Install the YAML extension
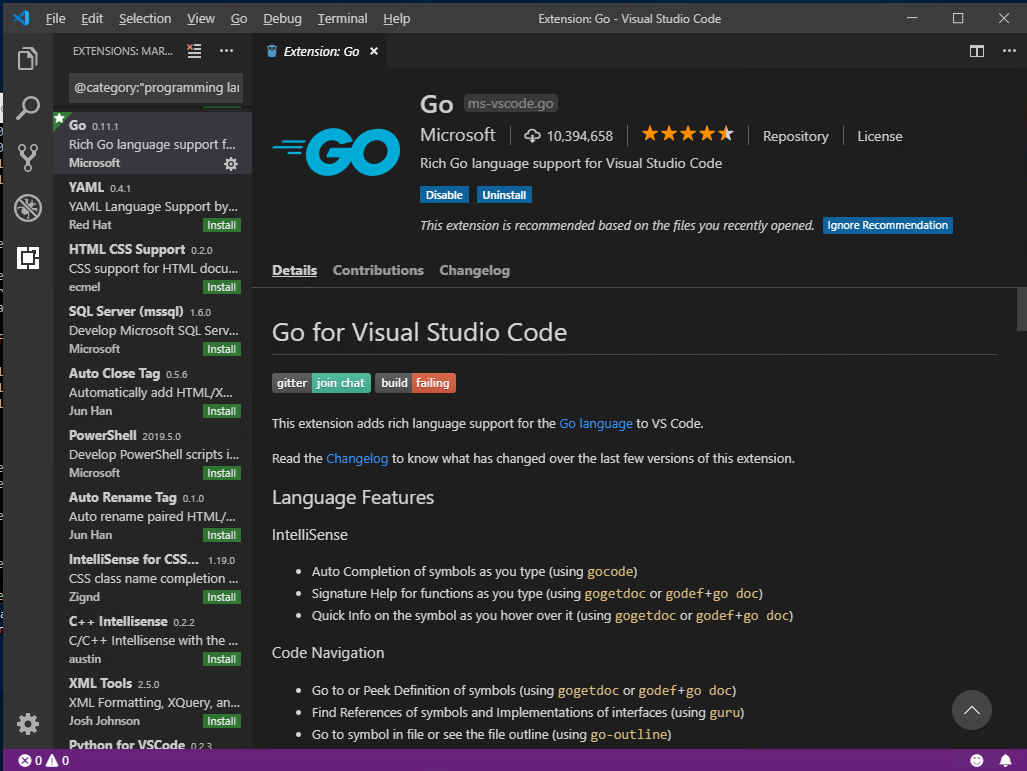The height and width of the screenshot is (771, 1027). pos(221,225)
